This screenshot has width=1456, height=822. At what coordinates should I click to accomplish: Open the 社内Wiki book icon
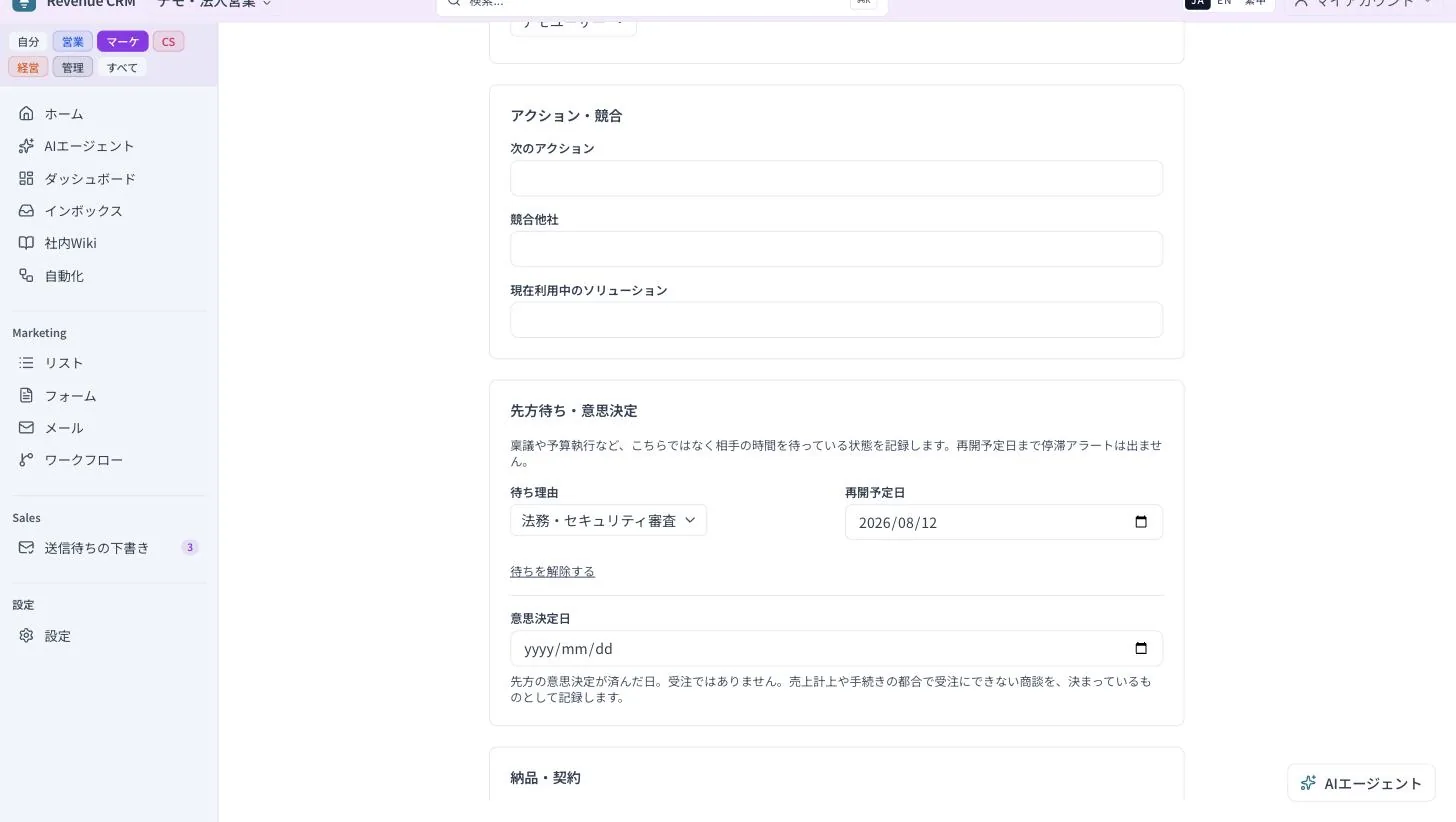click(26, 243)
